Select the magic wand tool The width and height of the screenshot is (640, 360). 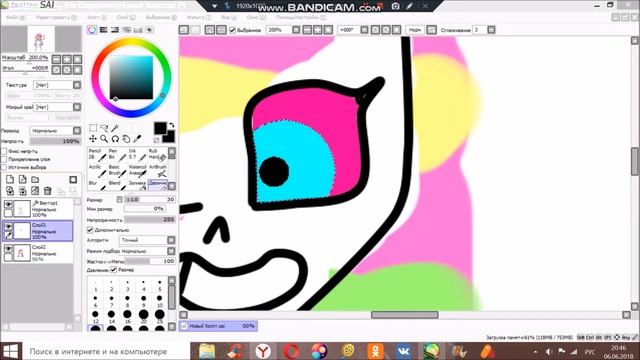[115, 128]
